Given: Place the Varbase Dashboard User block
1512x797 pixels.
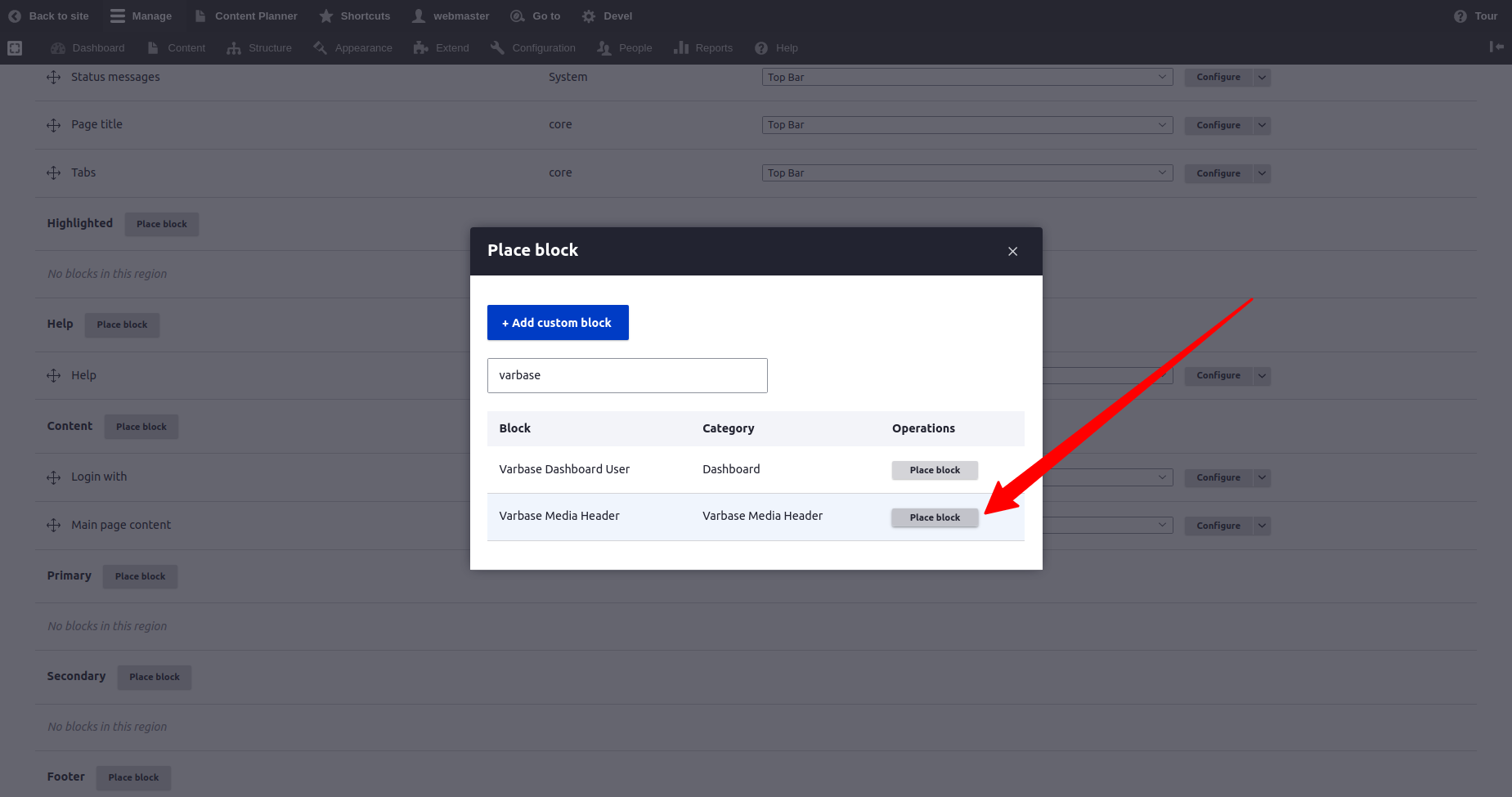Looking at the screenshot, I should pyautogui.click(x=935, y=470).
